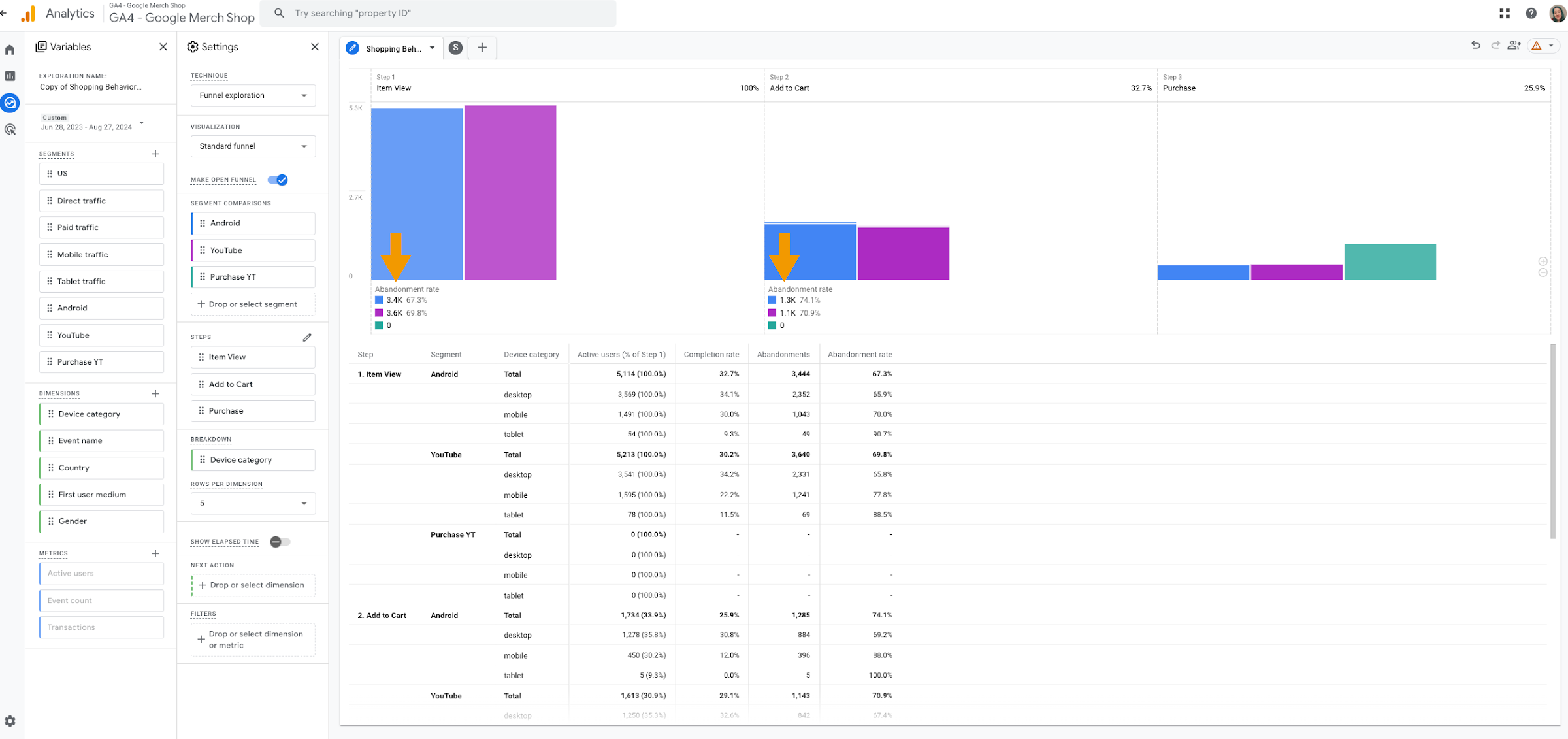The height and width of the screenshot is (739, 1568).
Task: Click Drop or select segment
Action: (253, 304)
